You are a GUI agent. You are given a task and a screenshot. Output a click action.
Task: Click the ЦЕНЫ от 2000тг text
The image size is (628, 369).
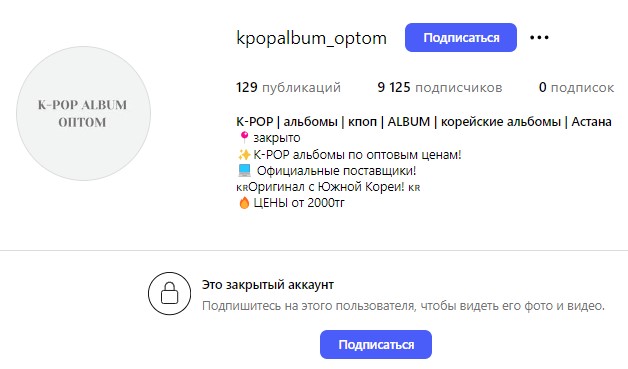click(x=299, y=203)
